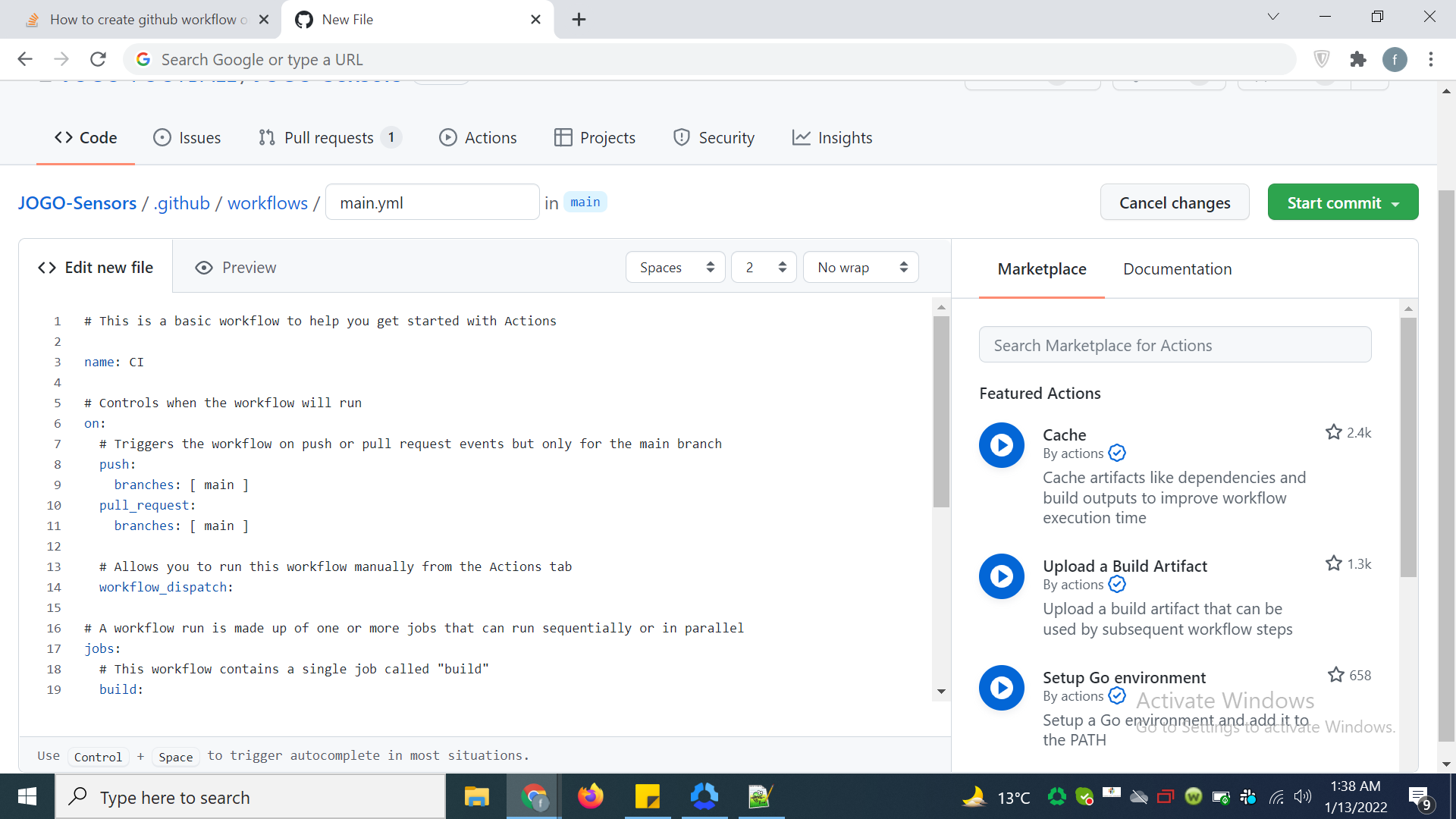The height and width of the screenshot is (819, 1456).
Task: Open the indent size dropdown showing 2
Action: pos(764,268)
